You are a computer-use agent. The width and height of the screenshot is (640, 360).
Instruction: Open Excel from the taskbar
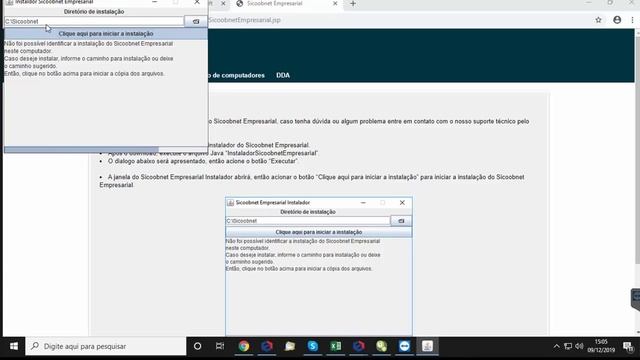[336, 346]
